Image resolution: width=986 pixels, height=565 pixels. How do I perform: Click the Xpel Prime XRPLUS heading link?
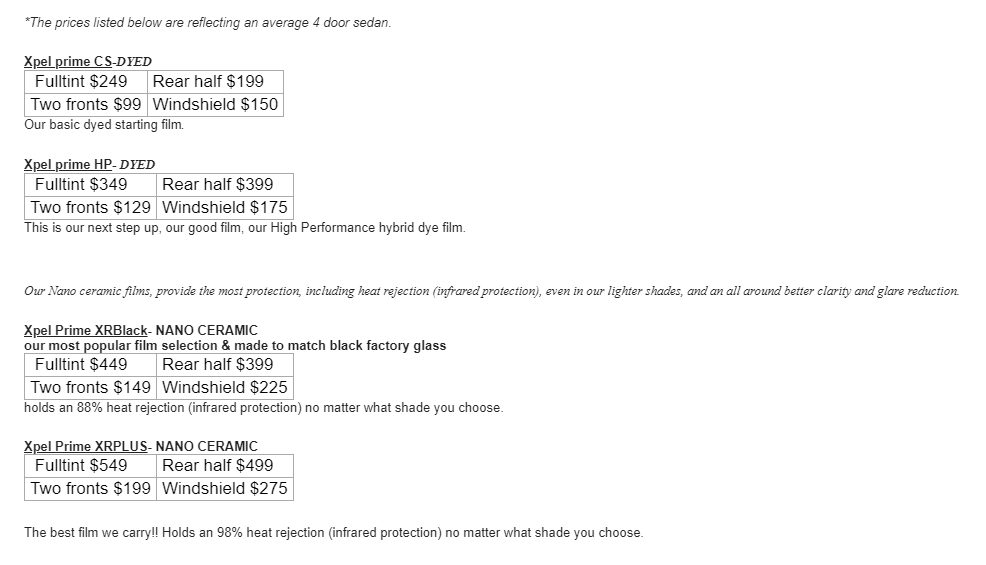[86, 446]
